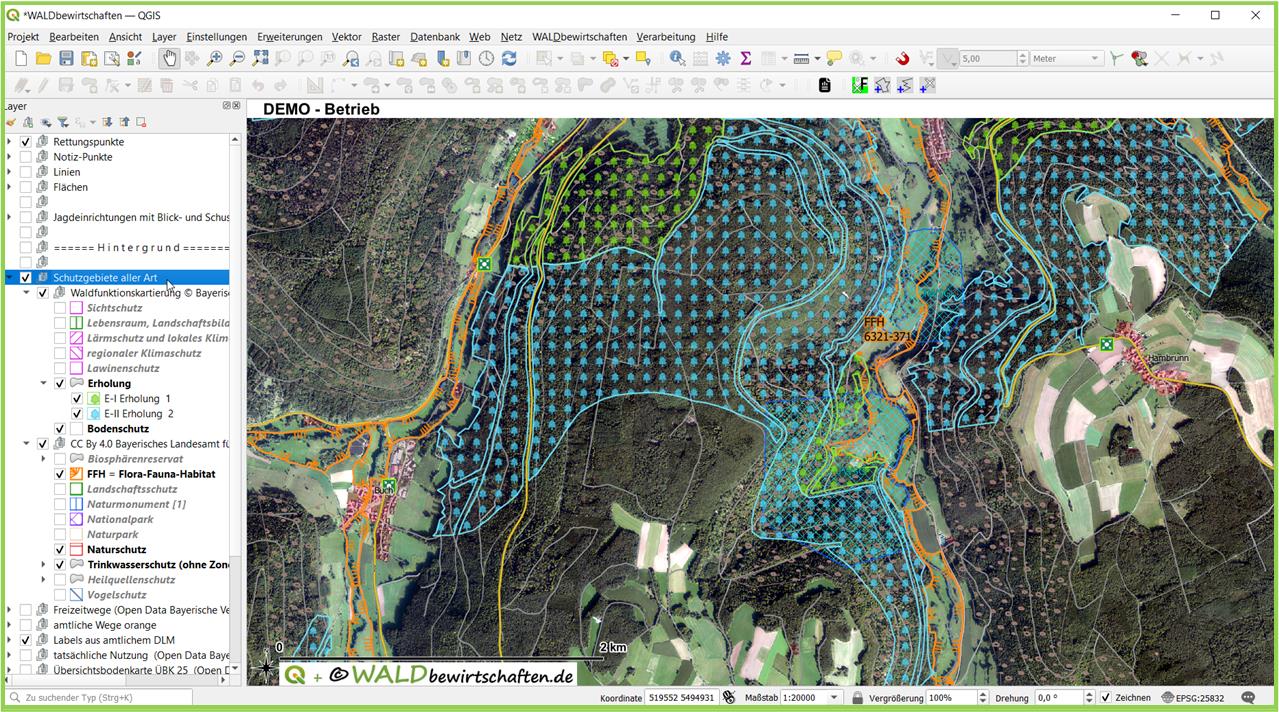Click the Refresh map icon
Screen dimensions: 1279x712
(509, 59)
